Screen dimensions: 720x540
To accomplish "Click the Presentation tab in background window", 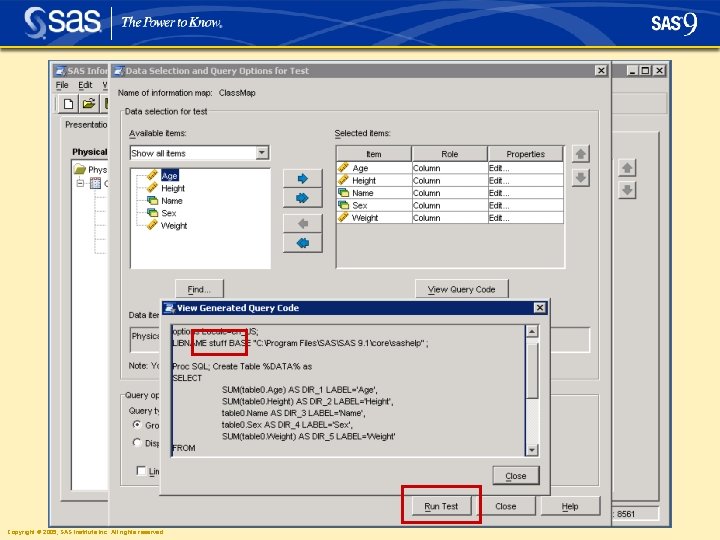I will [x=86, y=124].
